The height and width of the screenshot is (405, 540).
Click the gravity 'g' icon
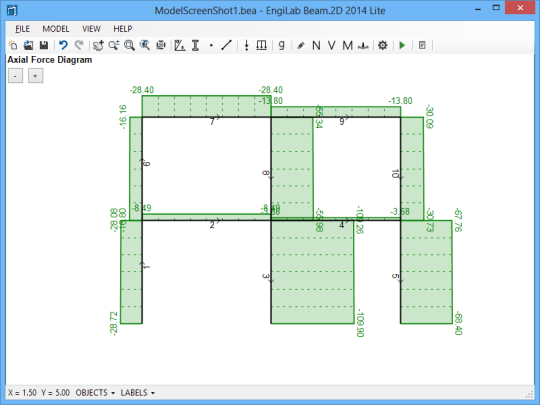pyautogui.click(x=282, y=45)
